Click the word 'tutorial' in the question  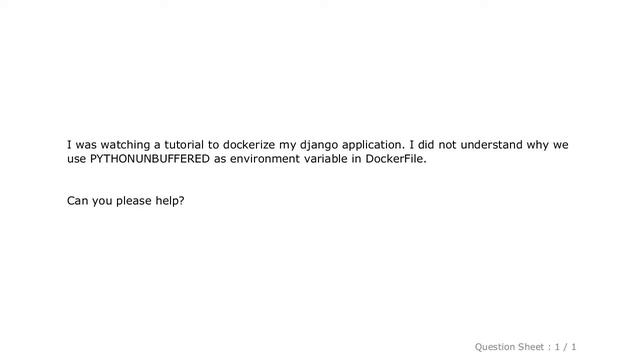pos(184,144)
